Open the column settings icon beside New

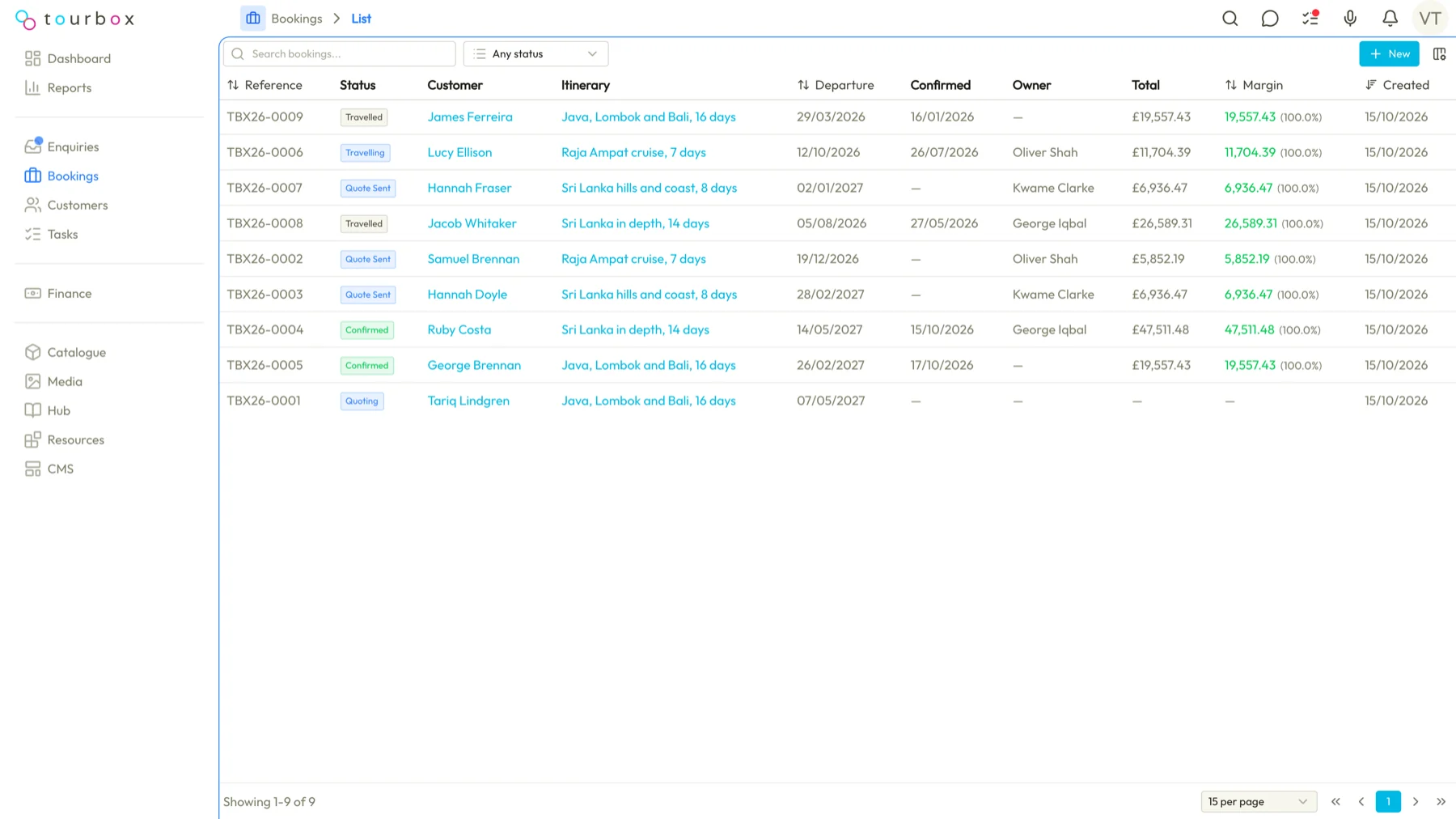coord(1439,54)
